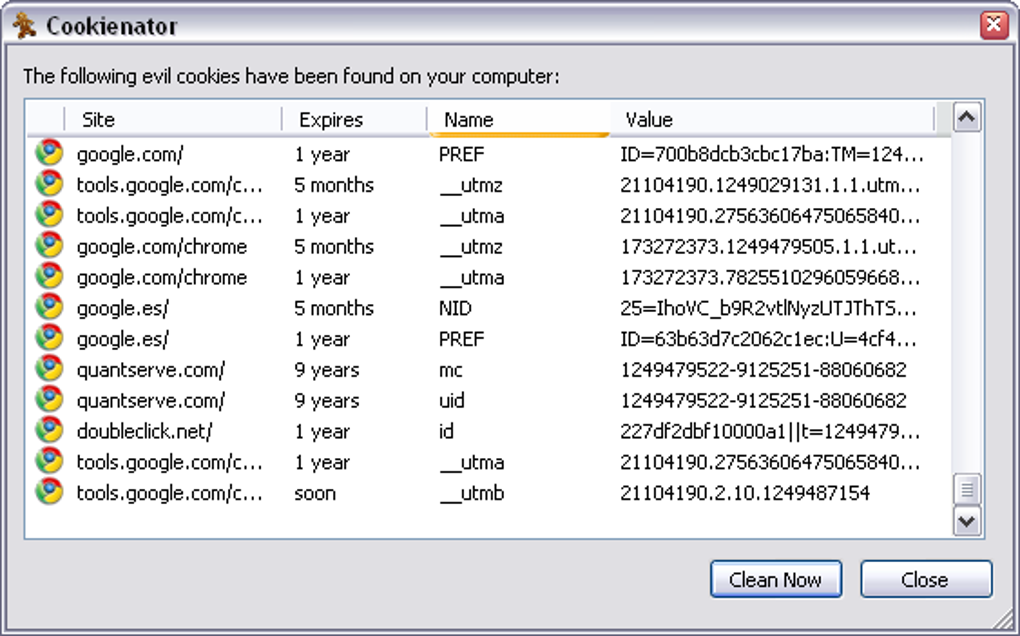Click uid cookie value 1249479522-9125251-88060682

click(763, 401)
